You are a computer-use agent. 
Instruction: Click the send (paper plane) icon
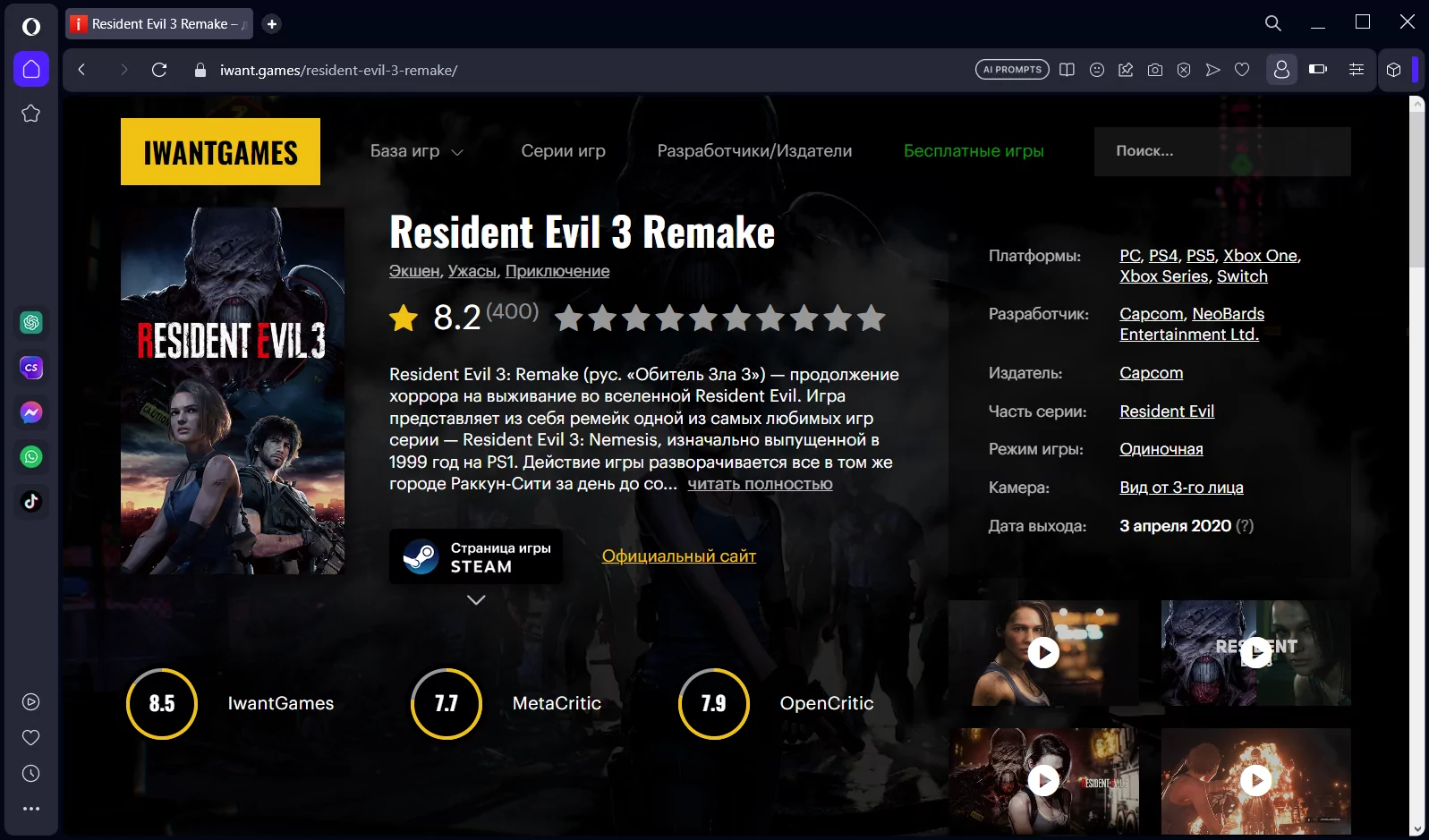(1213, 70)
